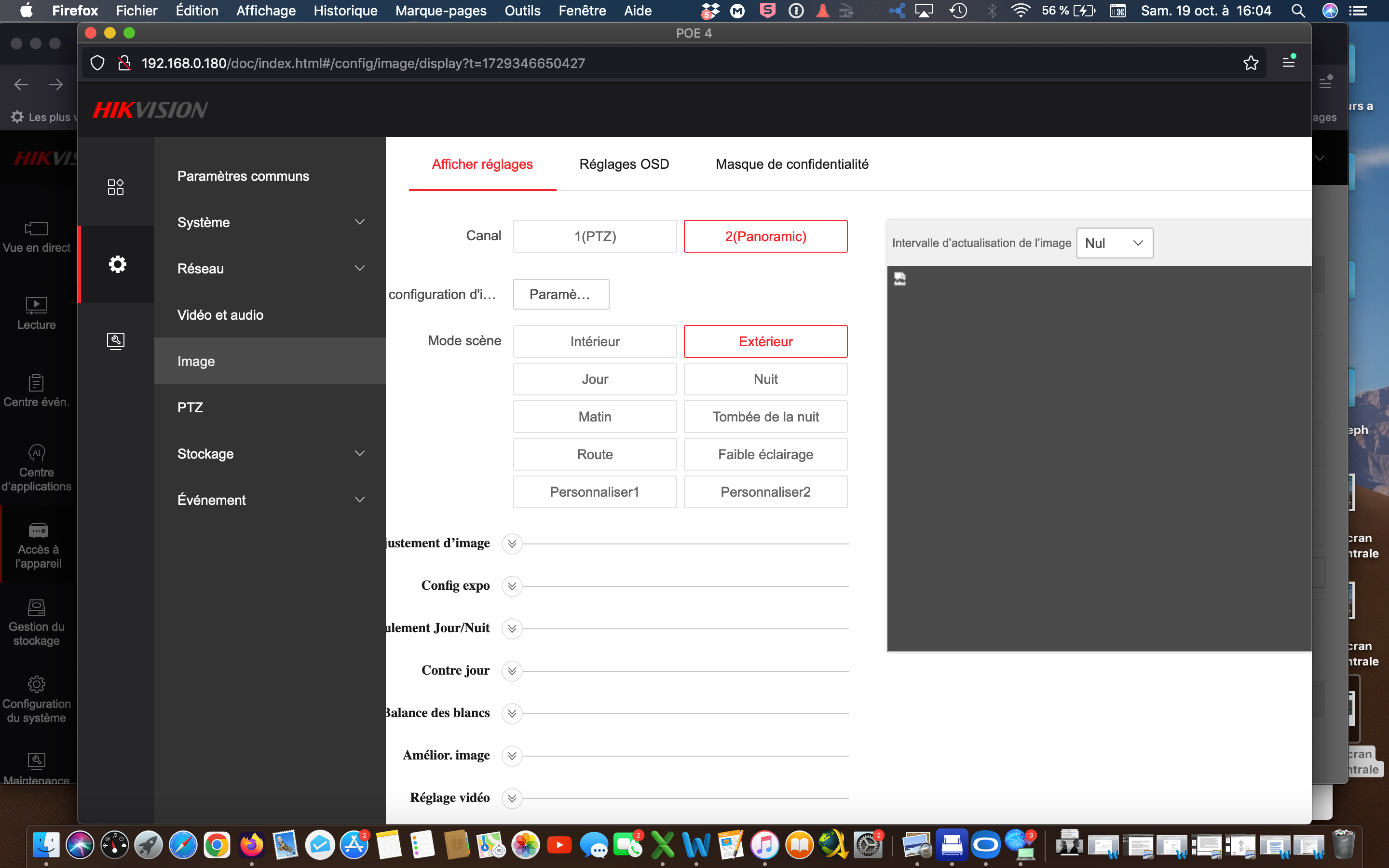Open the maintenance monitor-wrench sidebar icon
1389x868 pixels.
115,340
